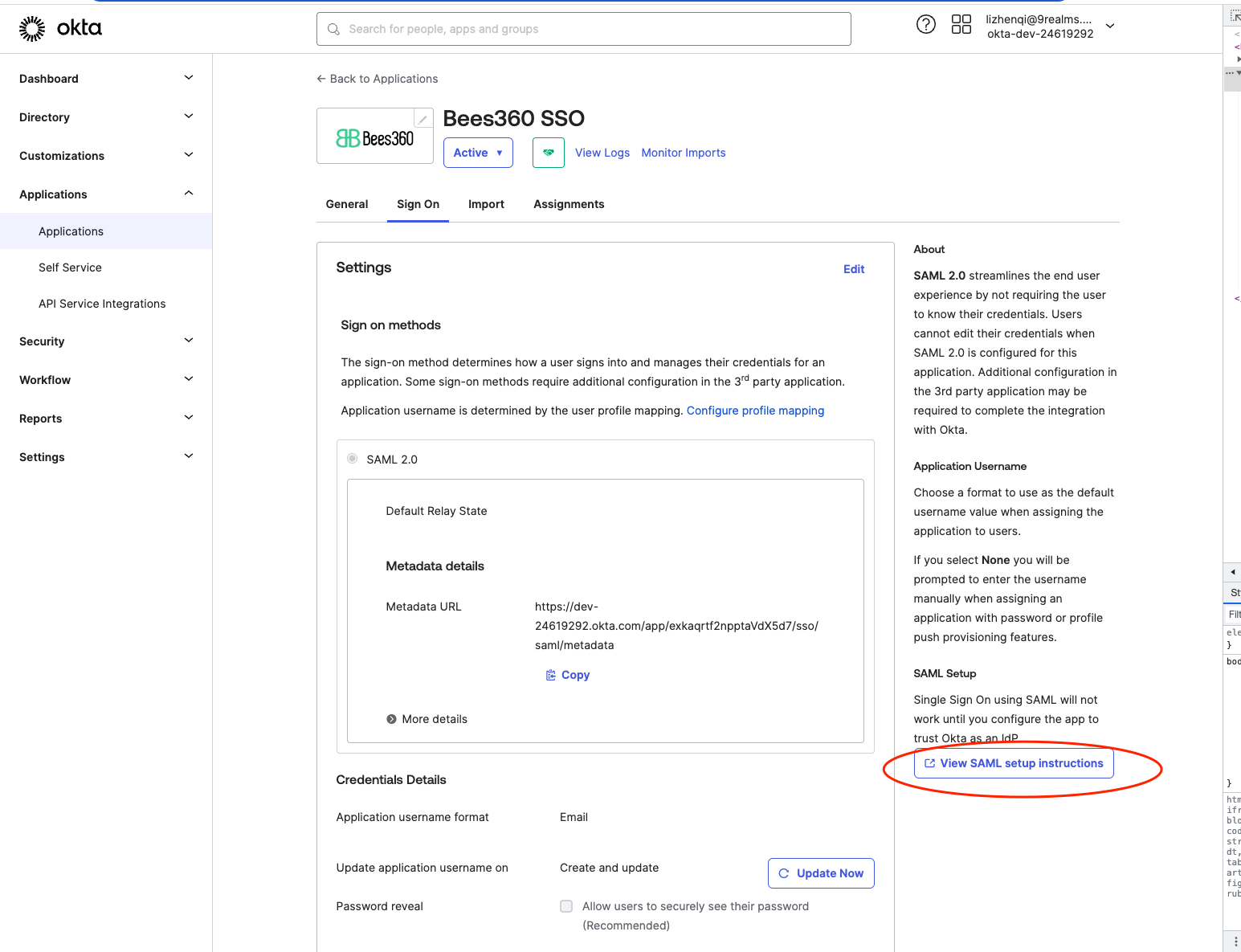Click Edit in Settings panel
Viewport: 1241px width, 952px height.
pos(854,269)
